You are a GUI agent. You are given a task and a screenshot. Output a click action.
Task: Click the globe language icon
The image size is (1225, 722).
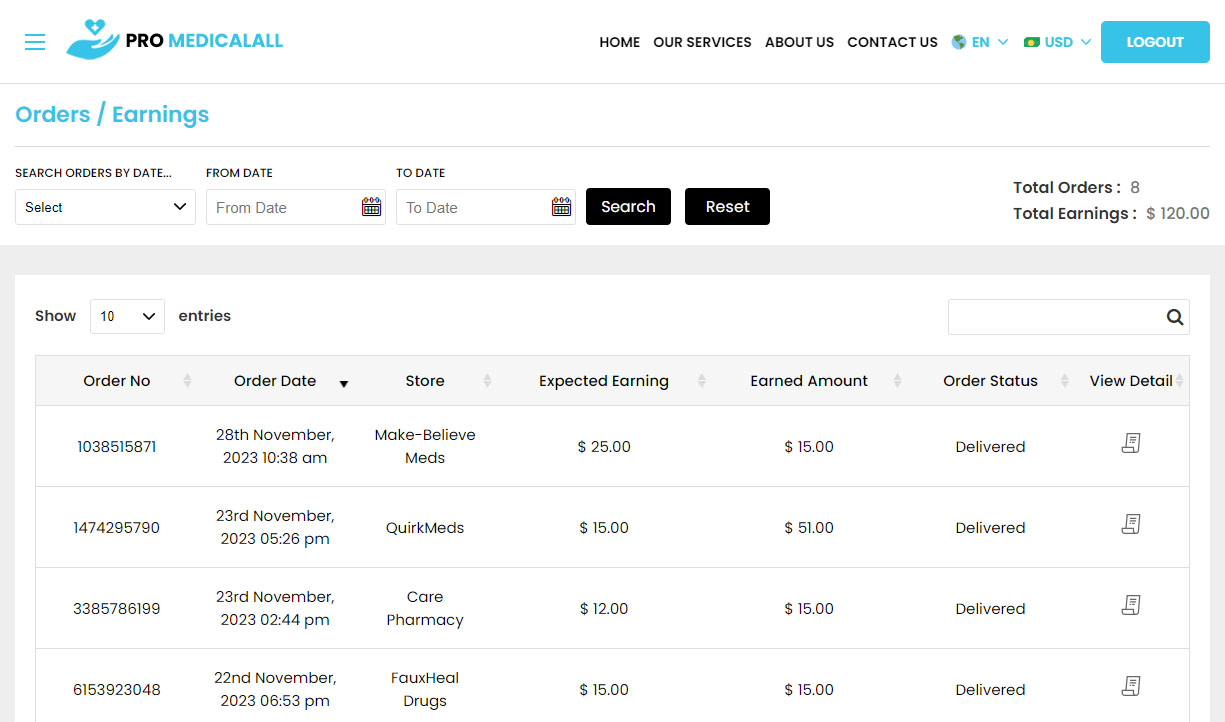(959, 42)
